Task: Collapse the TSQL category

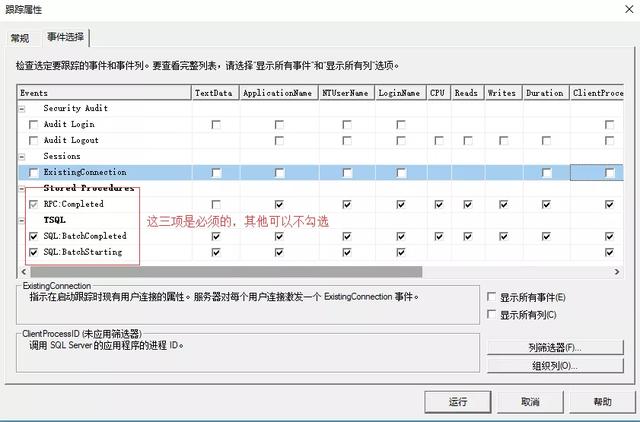Action: 22,221
